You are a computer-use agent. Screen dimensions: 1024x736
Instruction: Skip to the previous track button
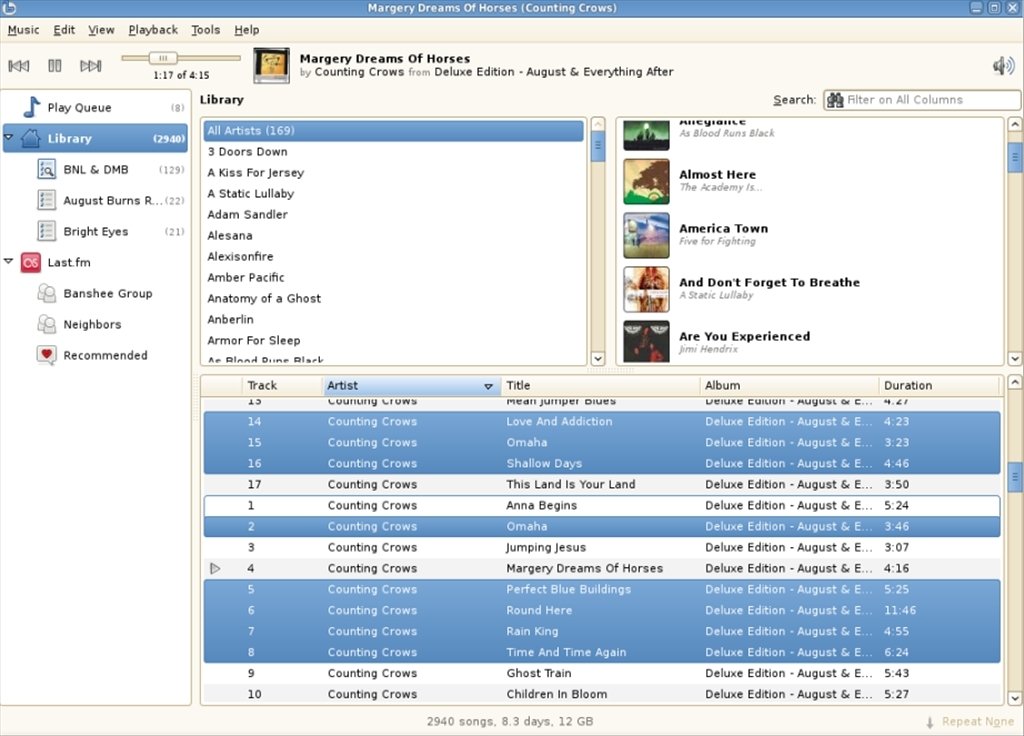coord(19,65)
